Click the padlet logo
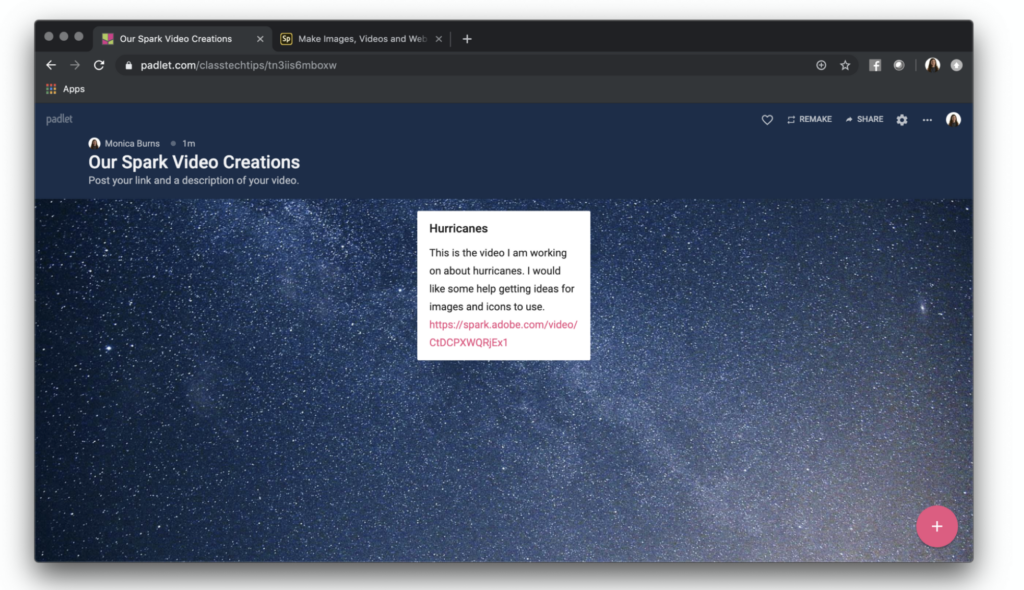Viewport: 1024px width, 590px height. pyautogui.click(x=59, y=120)
